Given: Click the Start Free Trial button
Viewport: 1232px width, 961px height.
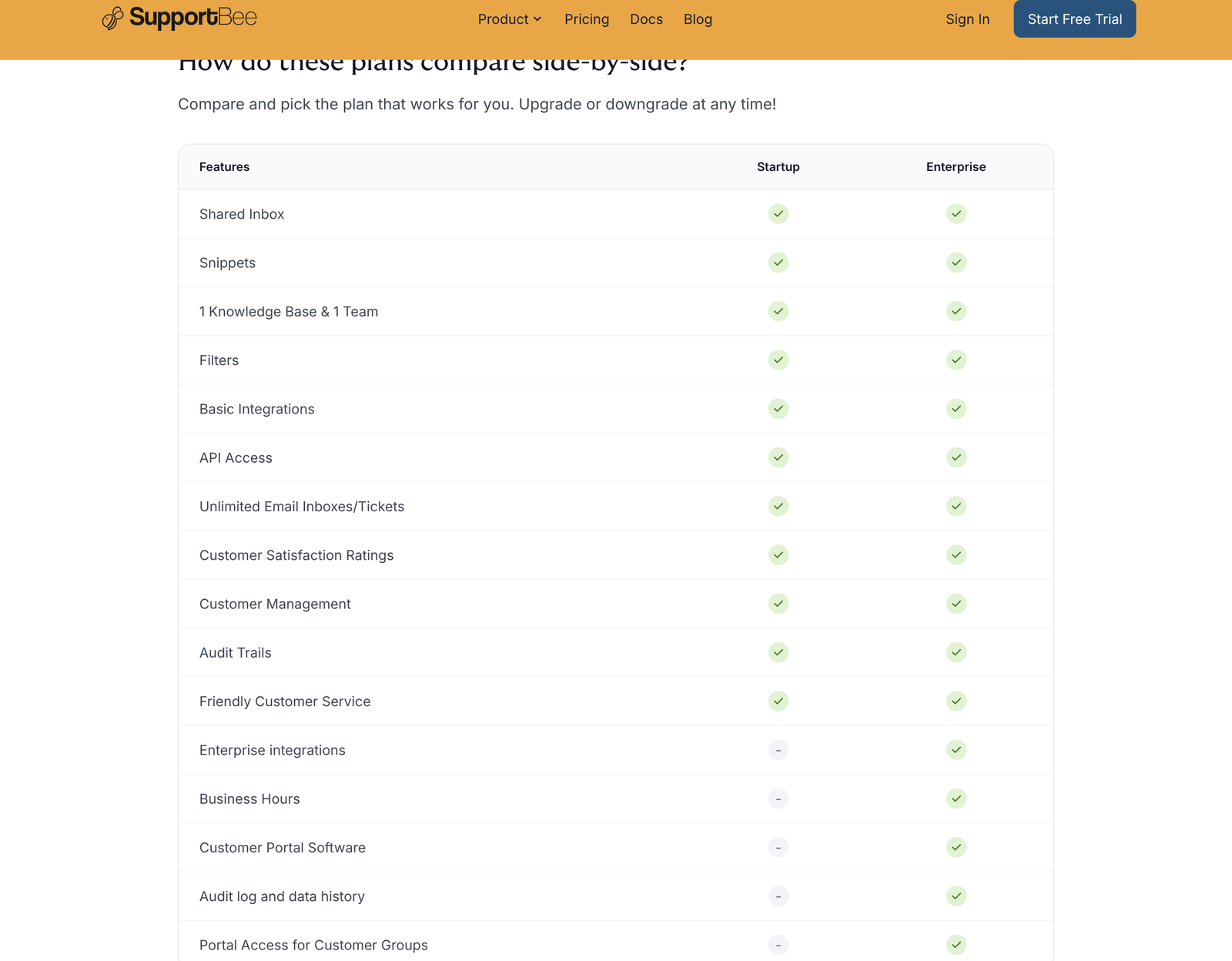Looking at the screenshot, I should (1074, 19).
